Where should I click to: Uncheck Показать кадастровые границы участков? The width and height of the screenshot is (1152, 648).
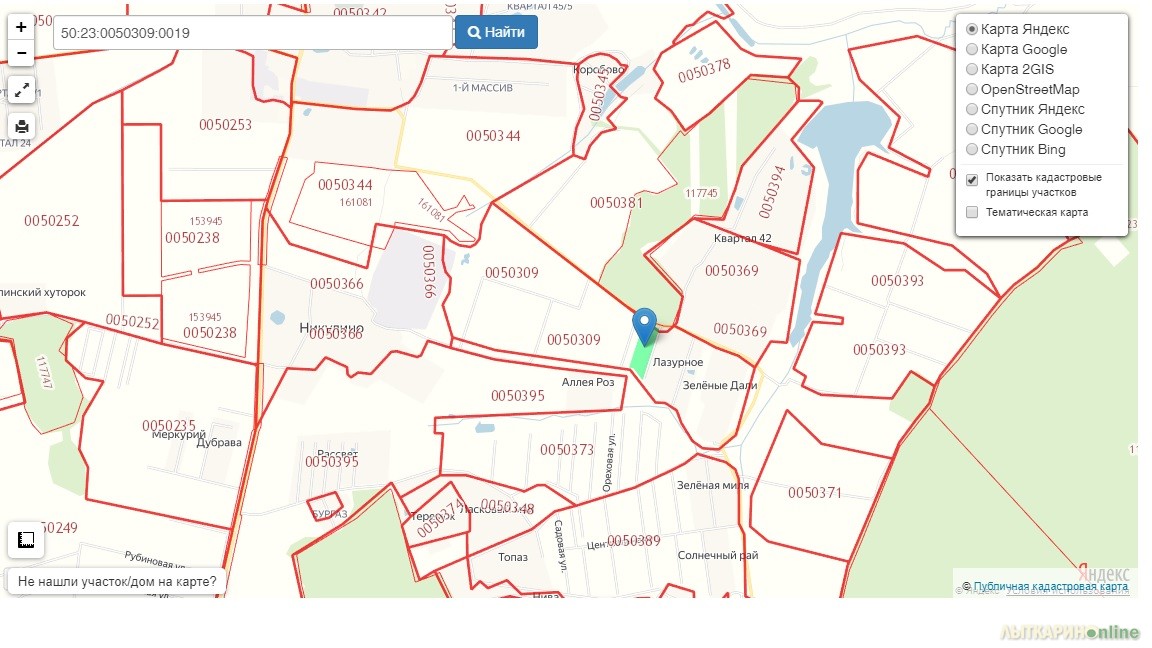pos(972,180)
